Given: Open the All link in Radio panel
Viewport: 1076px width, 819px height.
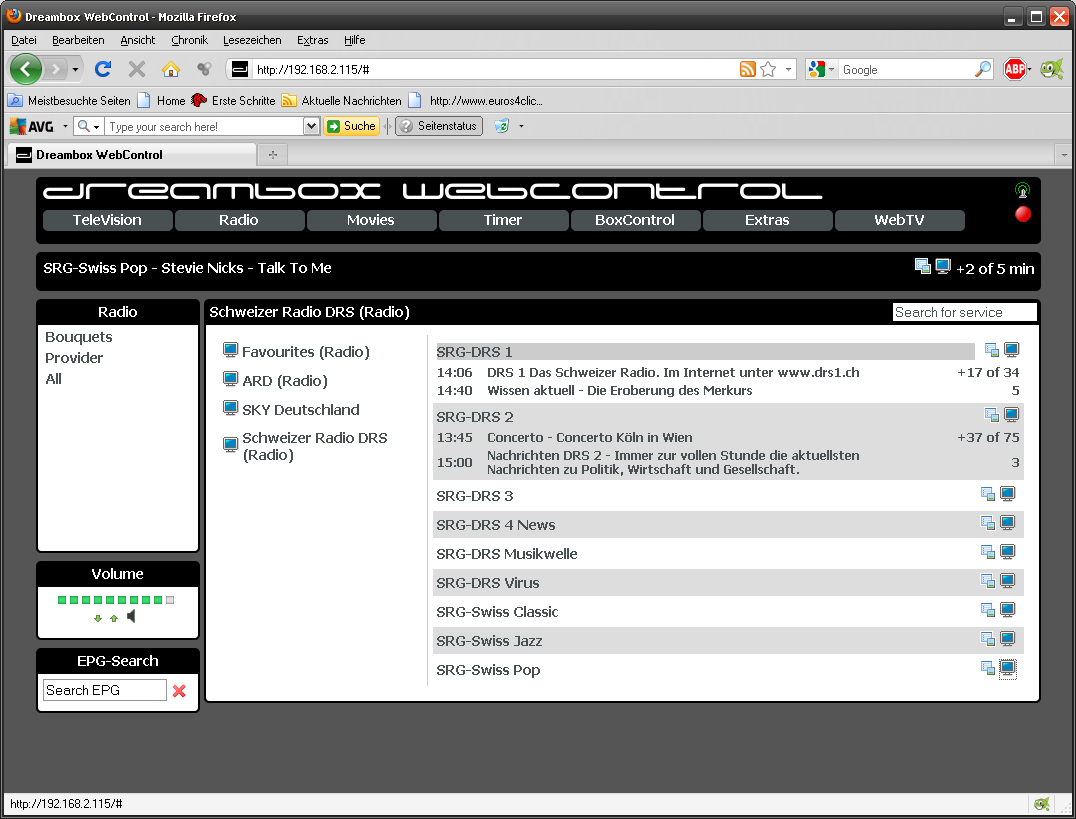Looking at the screenshot, I should pos(54,379).
